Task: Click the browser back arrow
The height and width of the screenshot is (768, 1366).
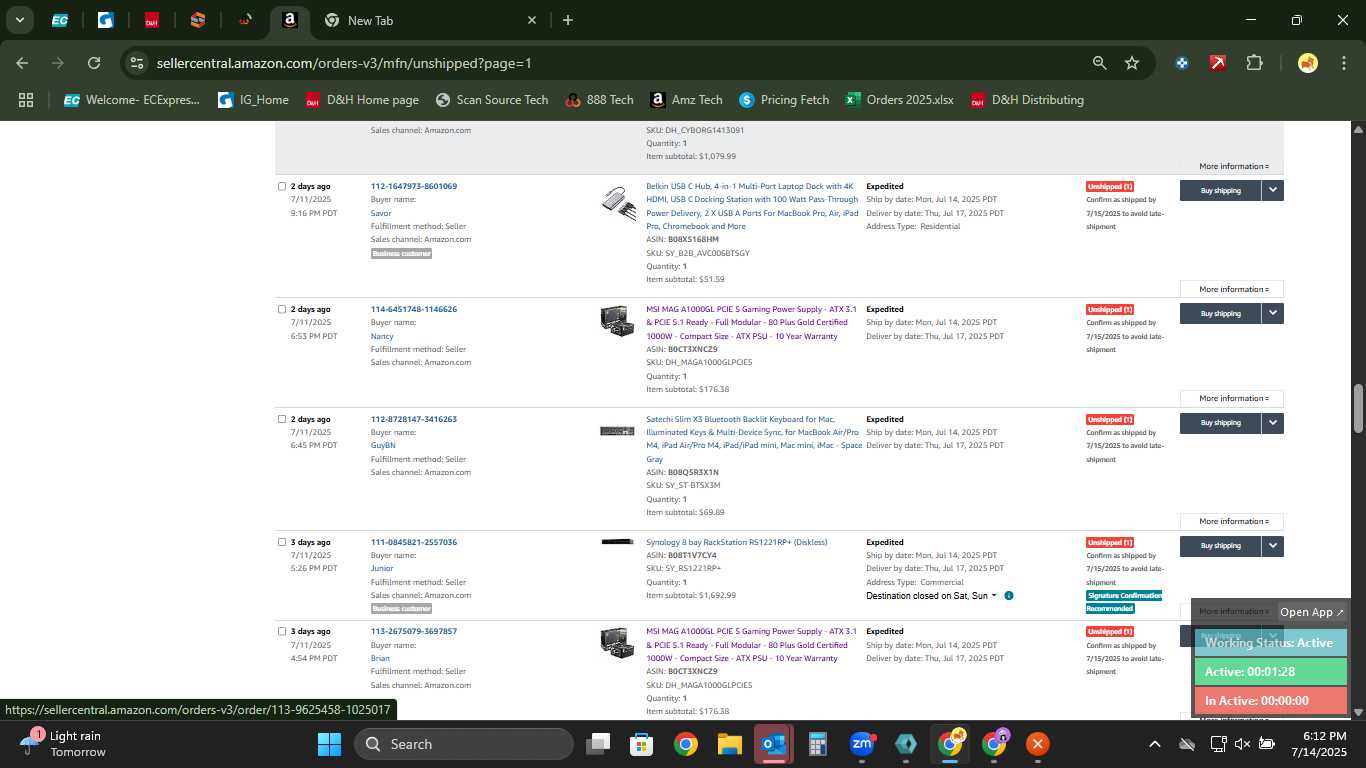Action: pyautogui.click(x=22, y=63)
